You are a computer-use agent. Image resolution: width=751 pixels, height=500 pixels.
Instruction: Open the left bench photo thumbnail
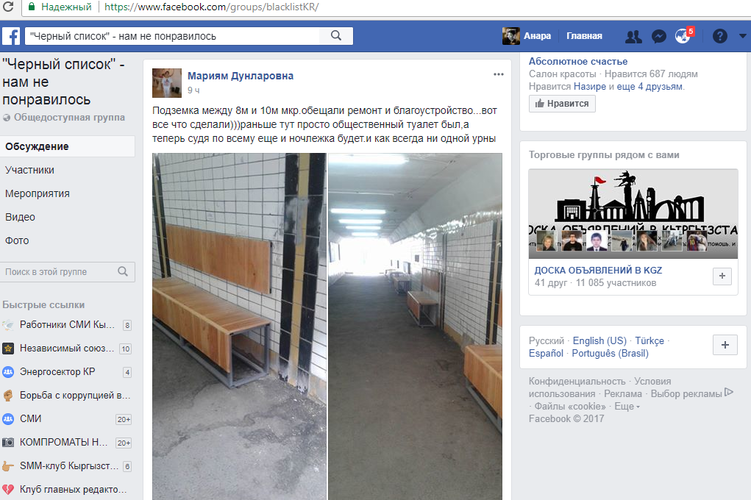(239, 326)
